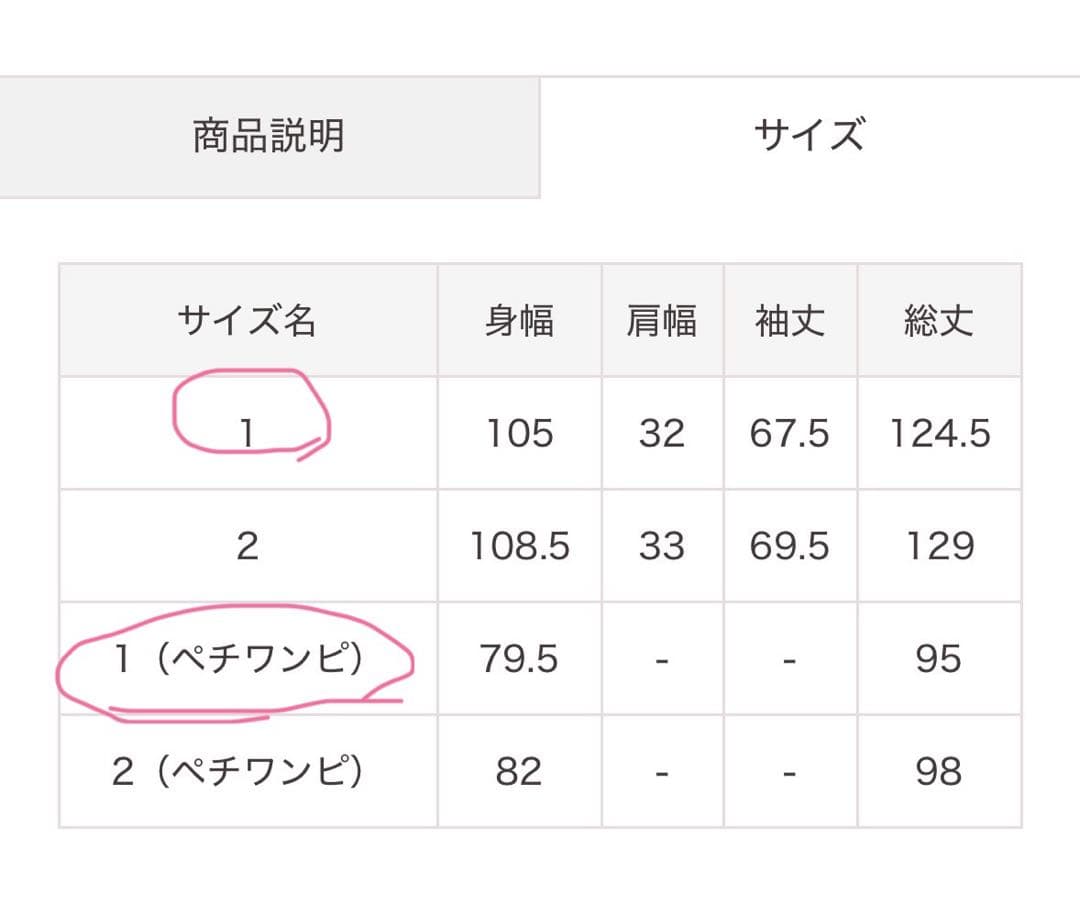Click the 124.5 total length value

coord(939,433)
